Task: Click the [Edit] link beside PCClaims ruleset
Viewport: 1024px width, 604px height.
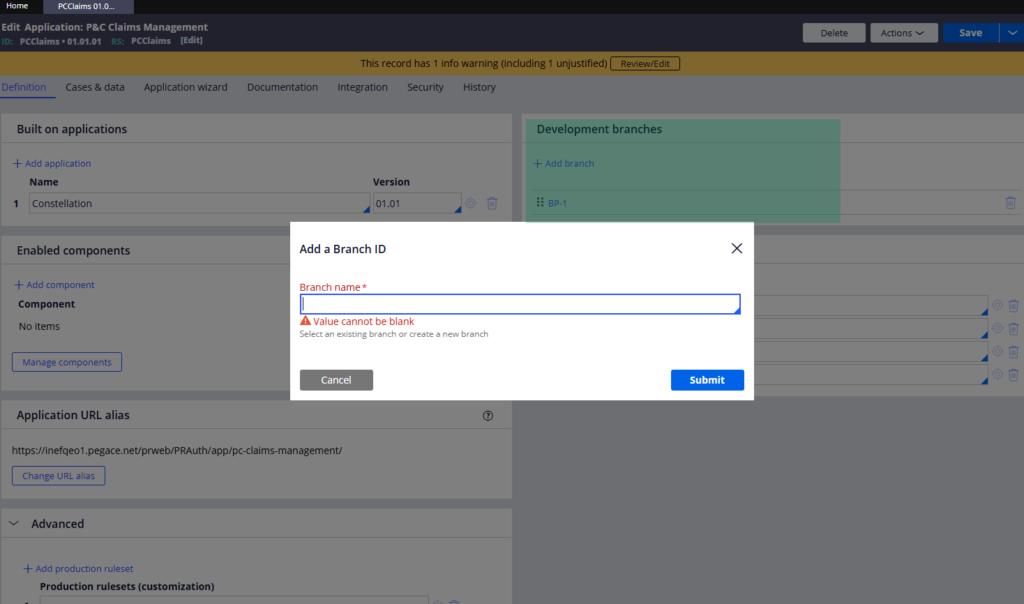Action: click(x=191, y=40)
